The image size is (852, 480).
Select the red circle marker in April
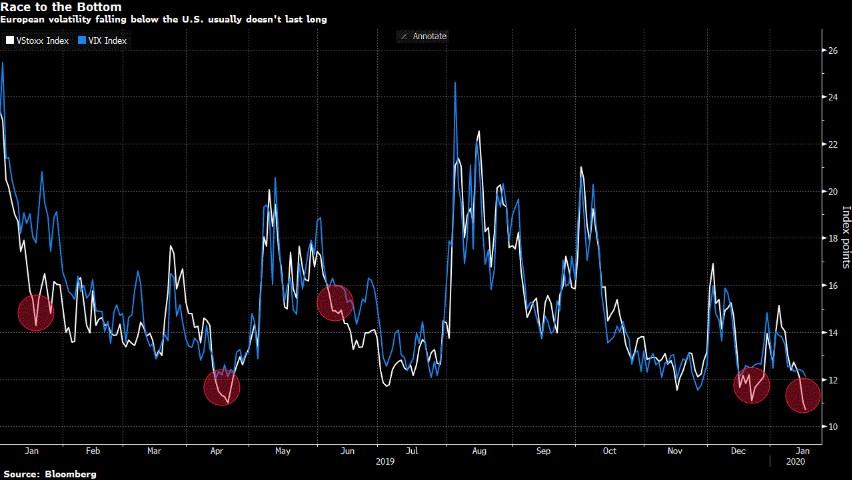[221, 387]
